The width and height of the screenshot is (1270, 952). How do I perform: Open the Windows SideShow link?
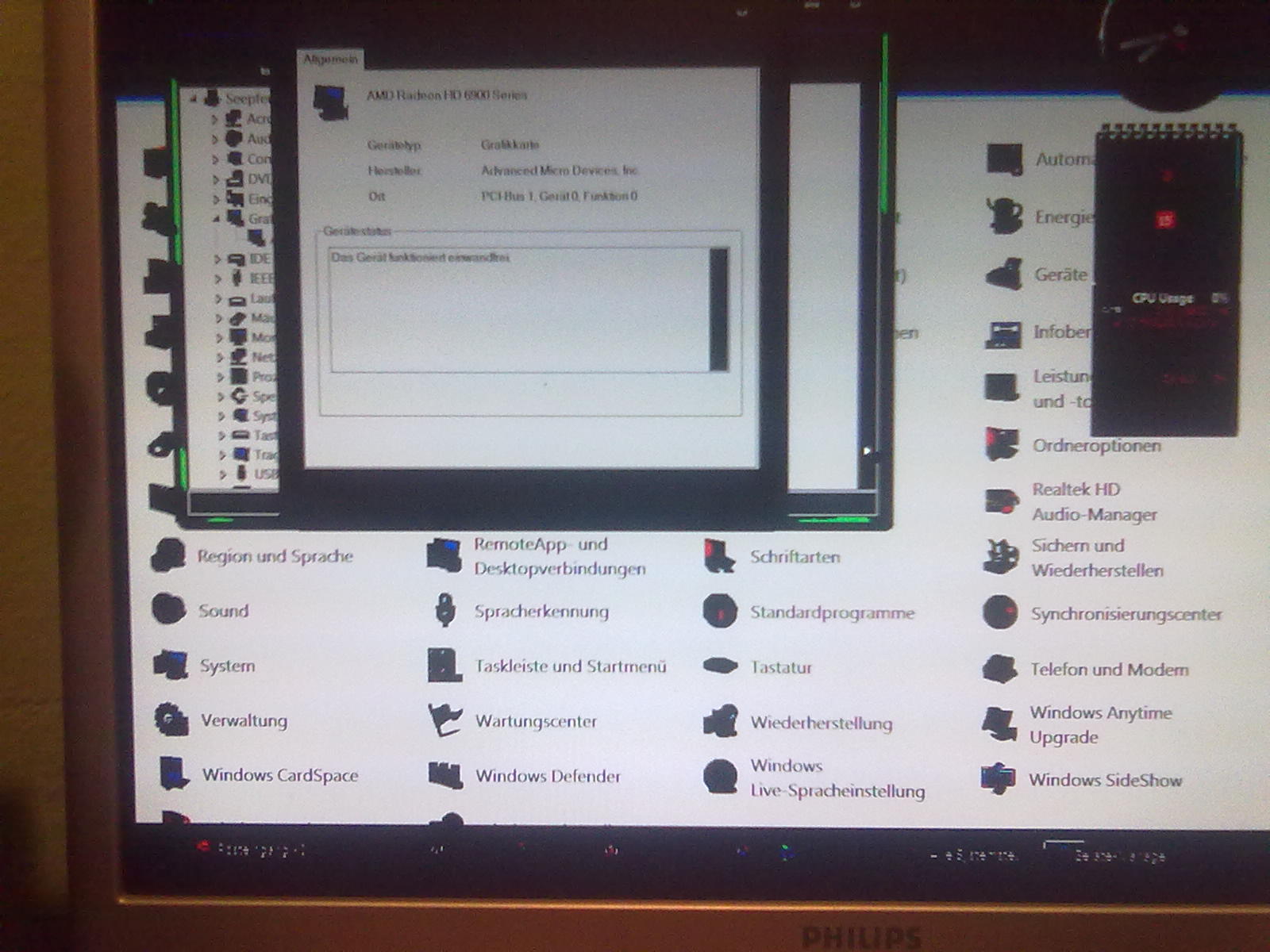pos(1105,779)
